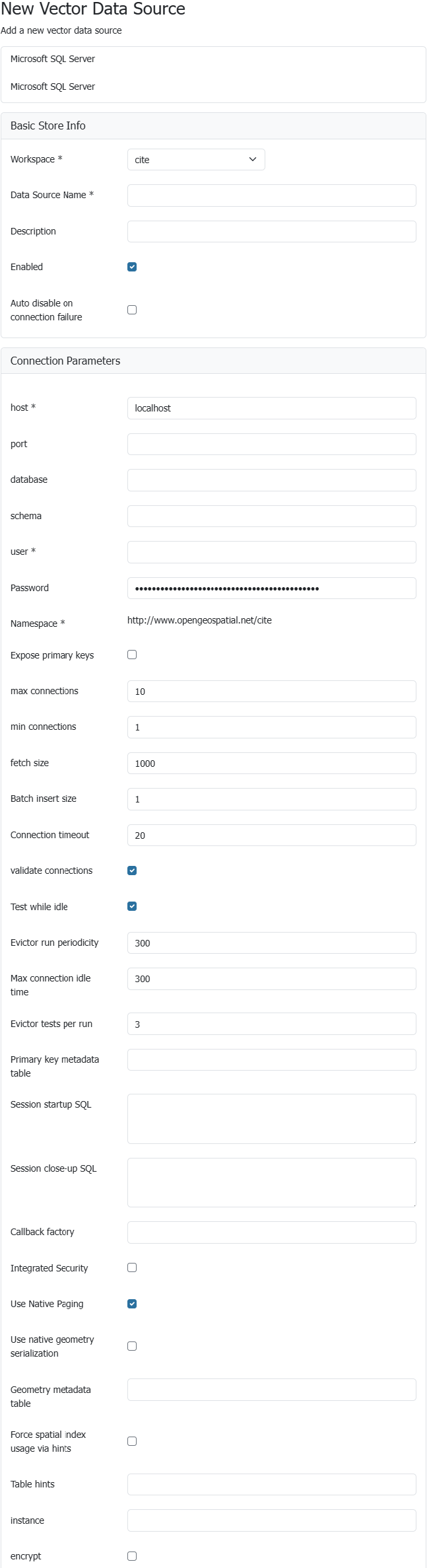The height and width of the screenshot is (1568, 427).
Task: Focus the Password field
Action: (271, 588)
